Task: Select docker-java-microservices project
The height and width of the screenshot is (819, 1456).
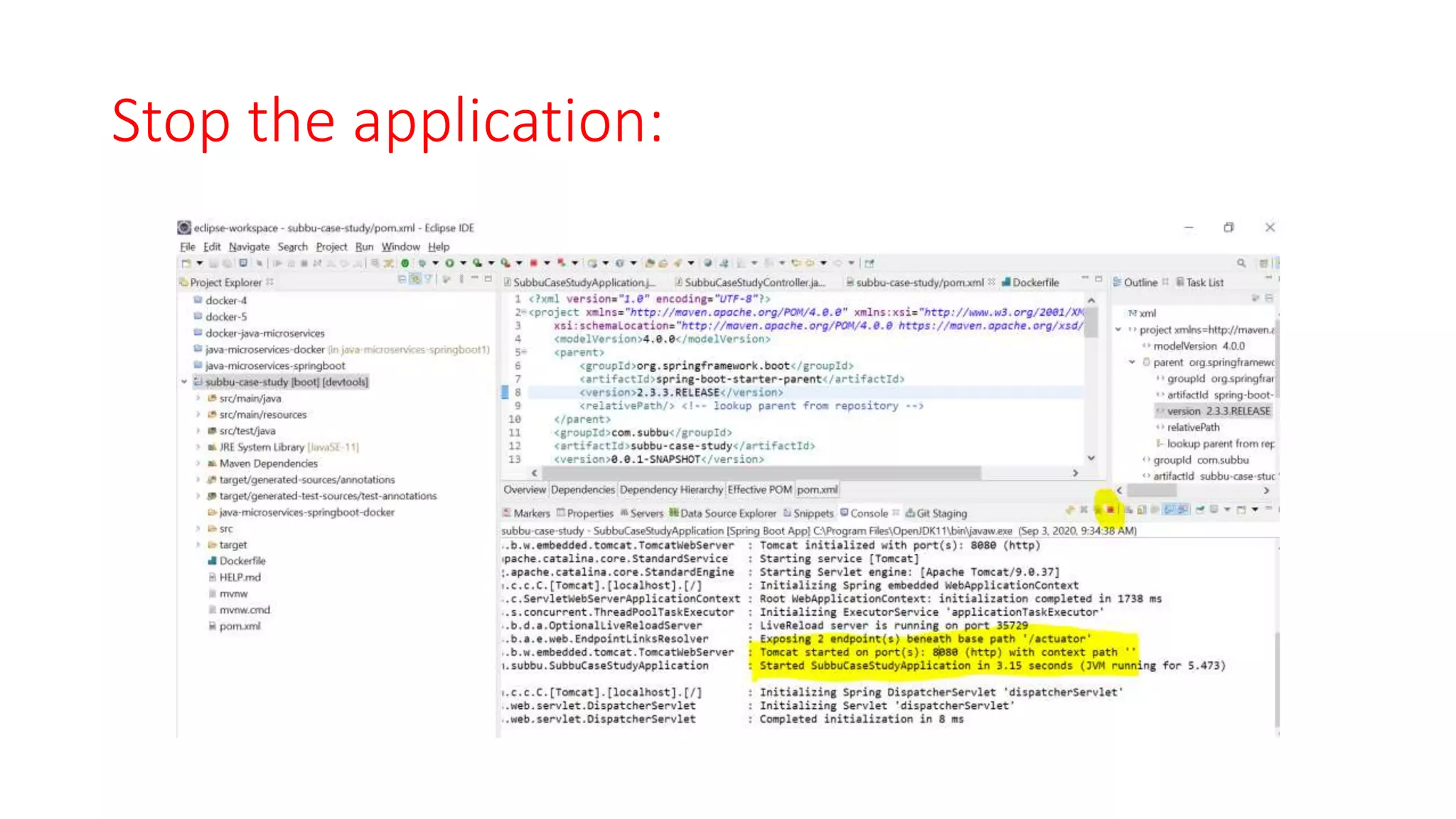Action: (259, 333)
